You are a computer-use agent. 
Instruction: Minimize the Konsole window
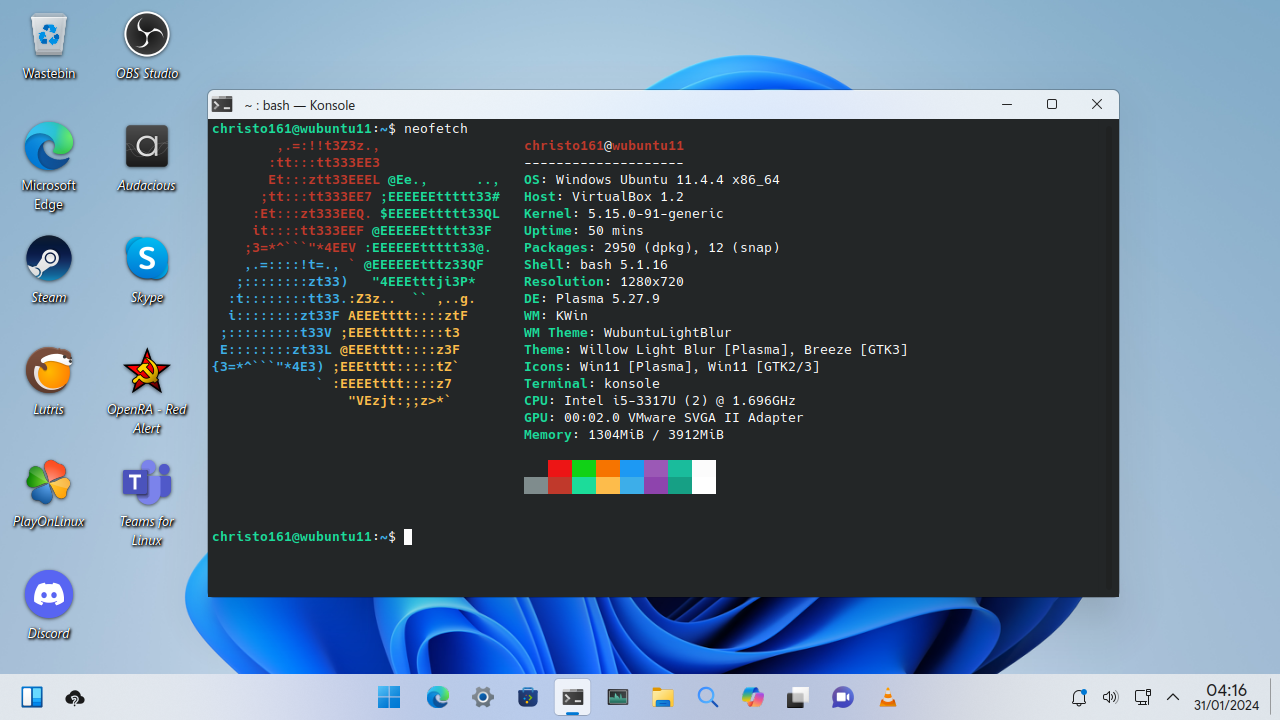(1007, 104)
